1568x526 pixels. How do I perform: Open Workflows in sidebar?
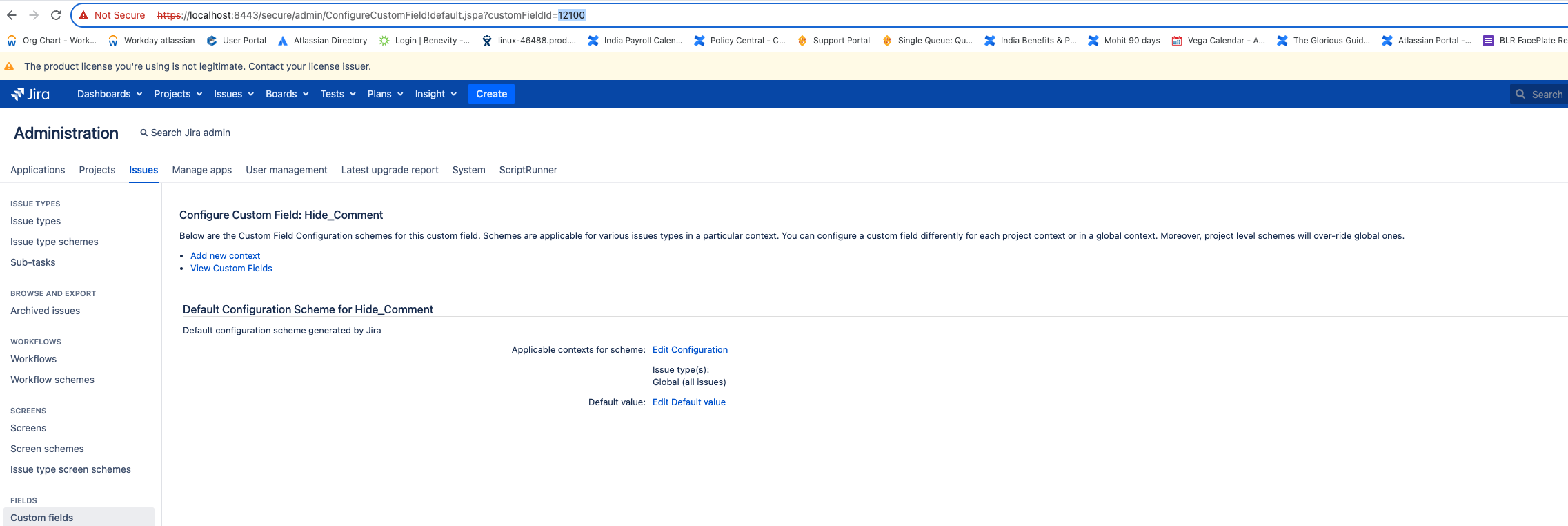pyautogui.click(x=34, y=359)
